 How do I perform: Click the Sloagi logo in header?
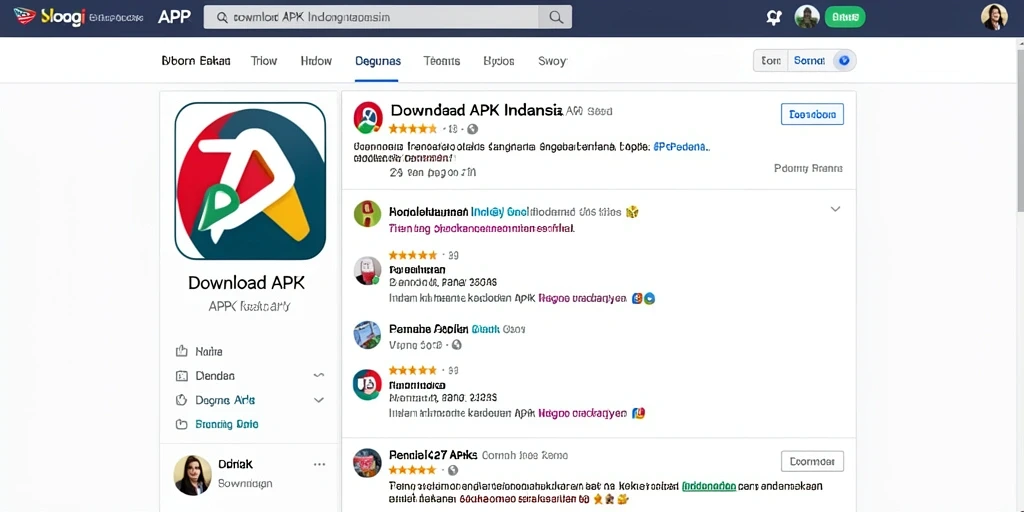[50, 17]
